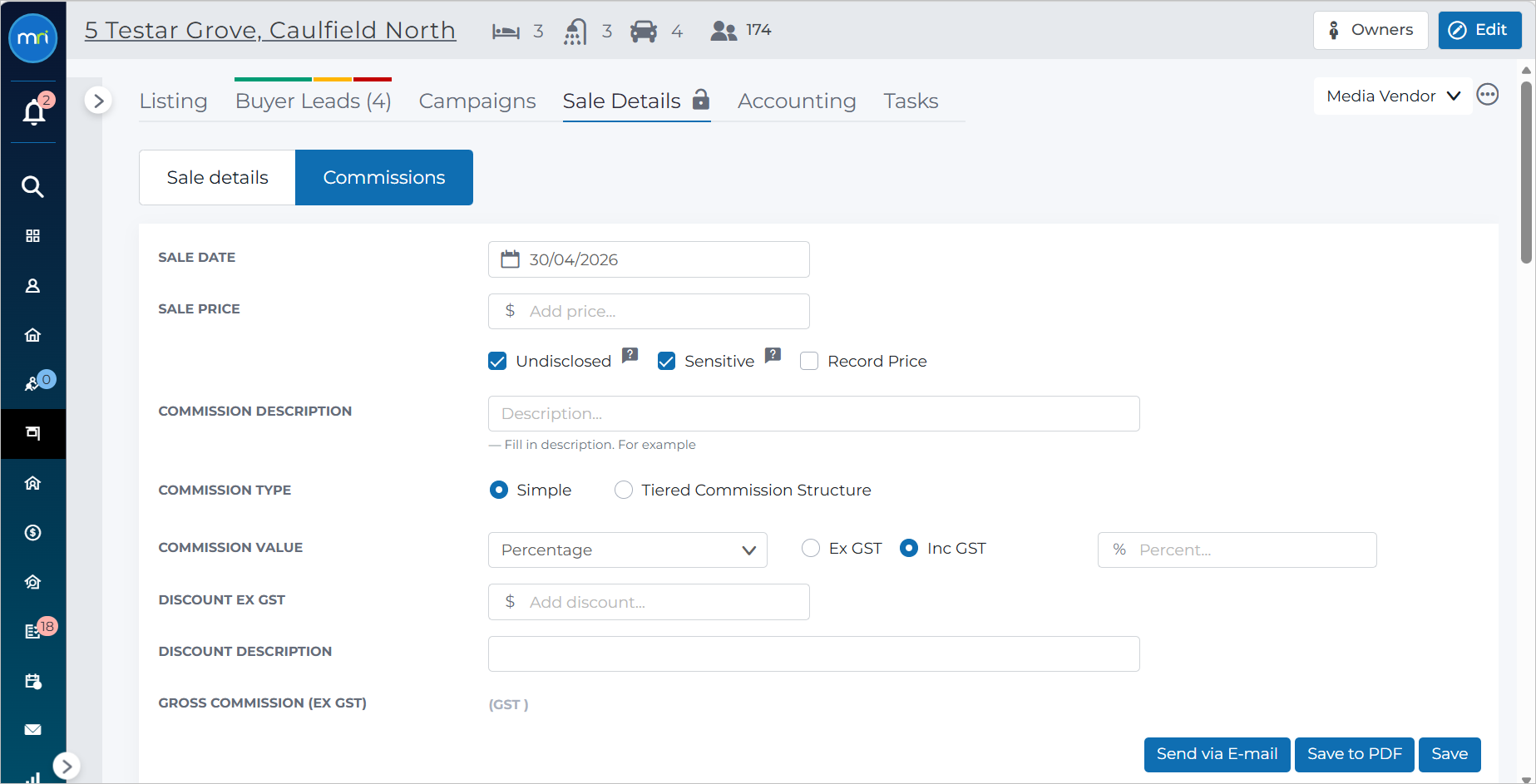The width and height of the screenshot is (1536, 784).
Task: Open the double-roof house icon in the sidebar
Action: 32,483
